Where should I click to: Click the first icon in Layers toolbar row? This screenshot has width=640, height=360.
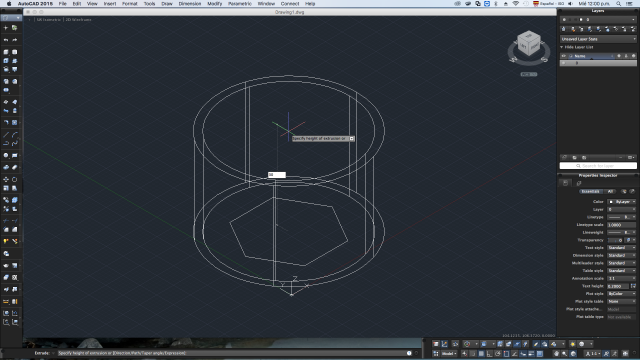coord(564,29)
